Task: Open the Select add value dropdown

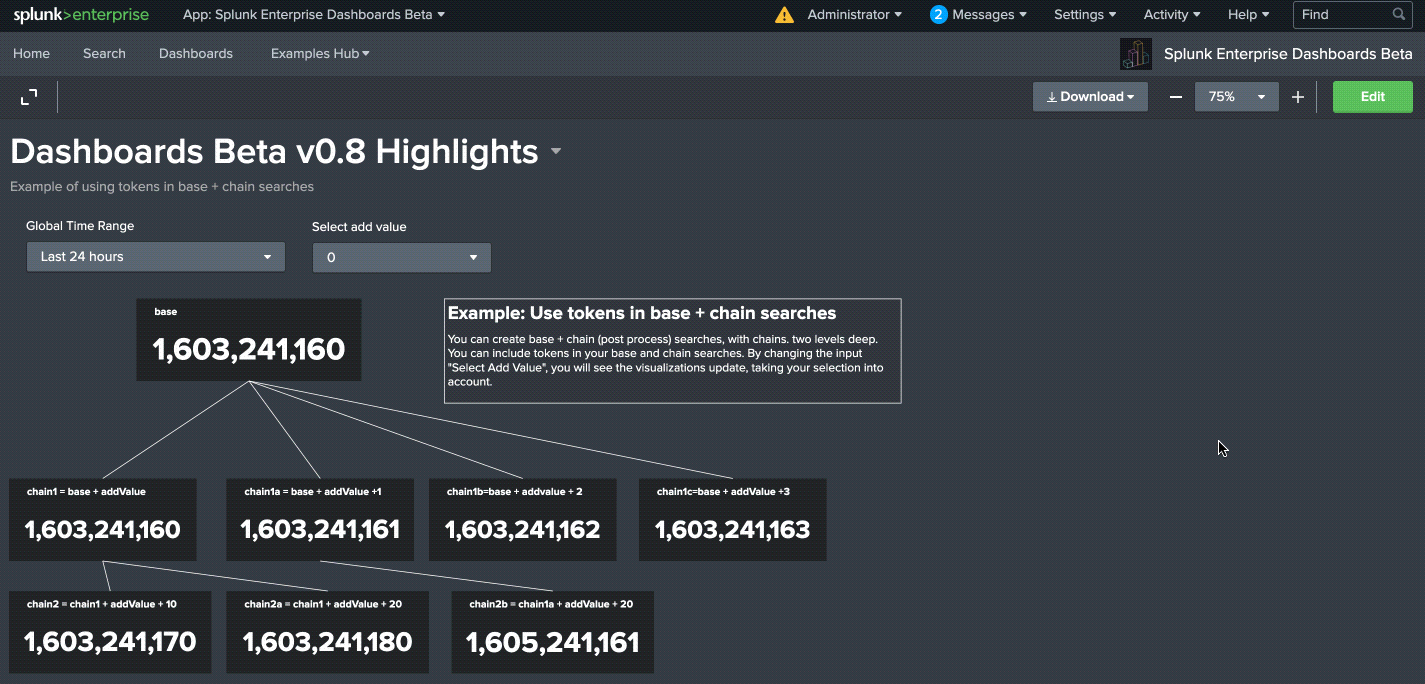Action: tap(400, 257)
